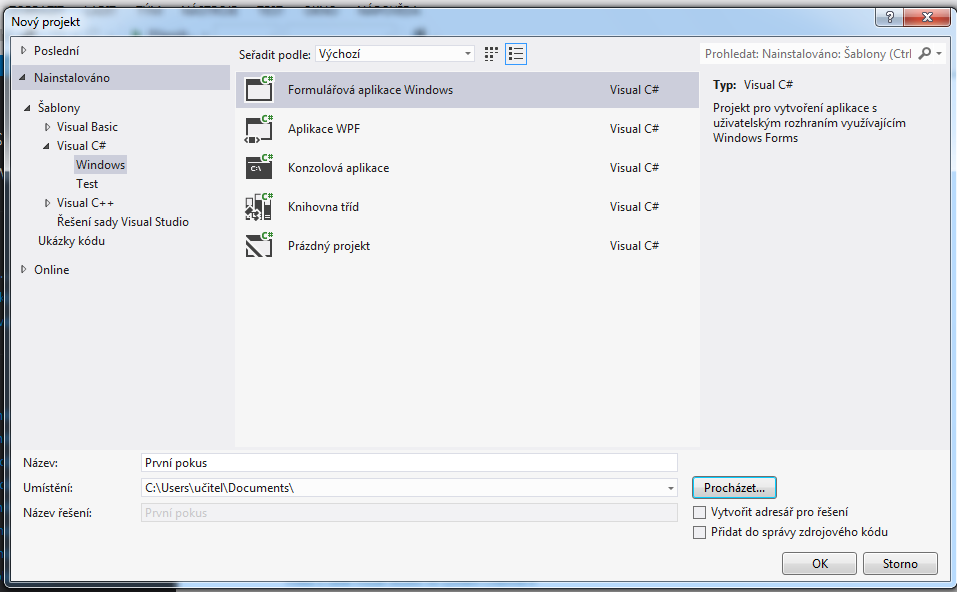The height and width of the screenshot is (592, 957).
Task: Select Řešení sady Visual Studio item
Action: 123,222
